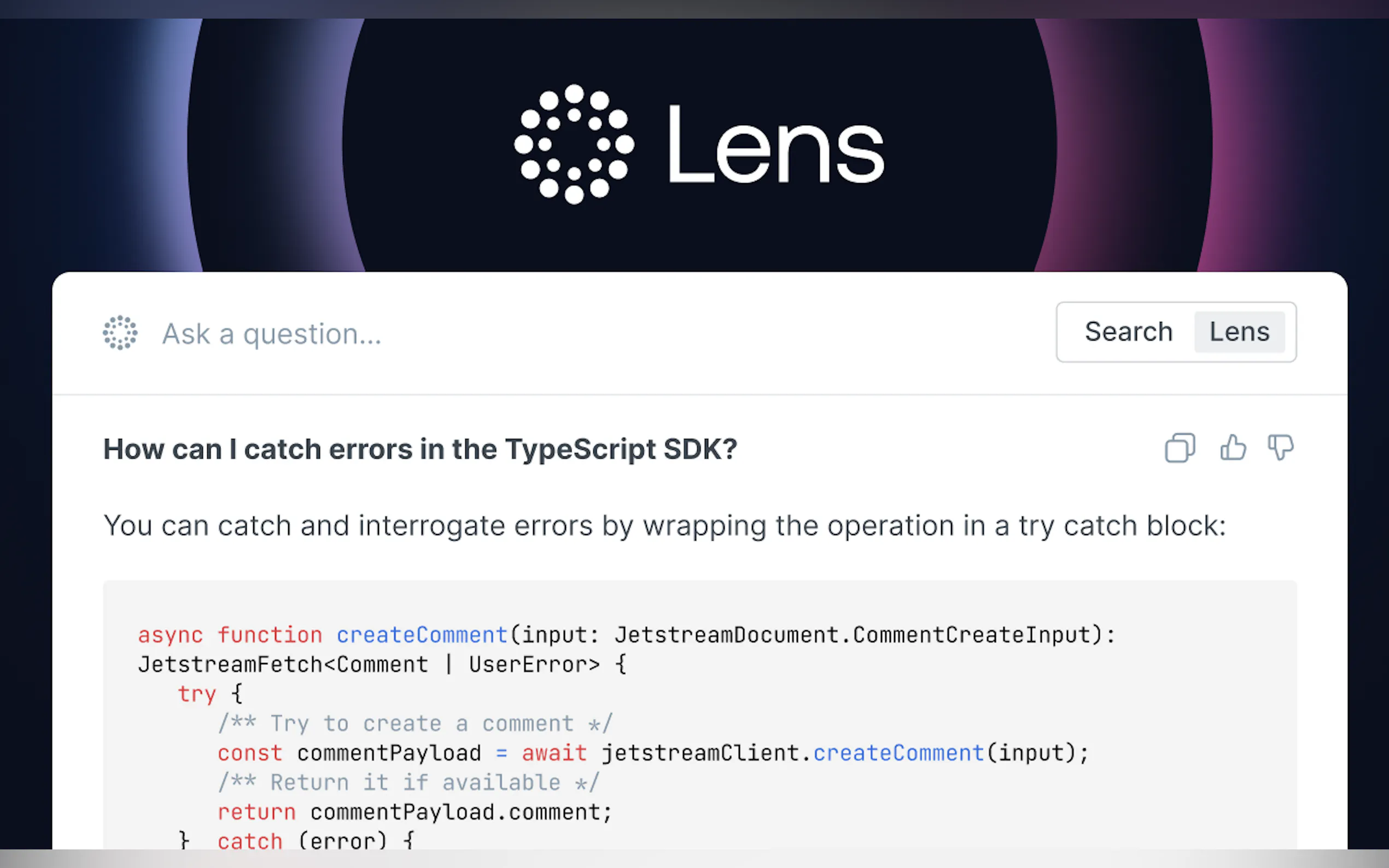1389x868 pixels.
Task: Click the red "try" keyword in code
Action: click(x=197, y=694)
